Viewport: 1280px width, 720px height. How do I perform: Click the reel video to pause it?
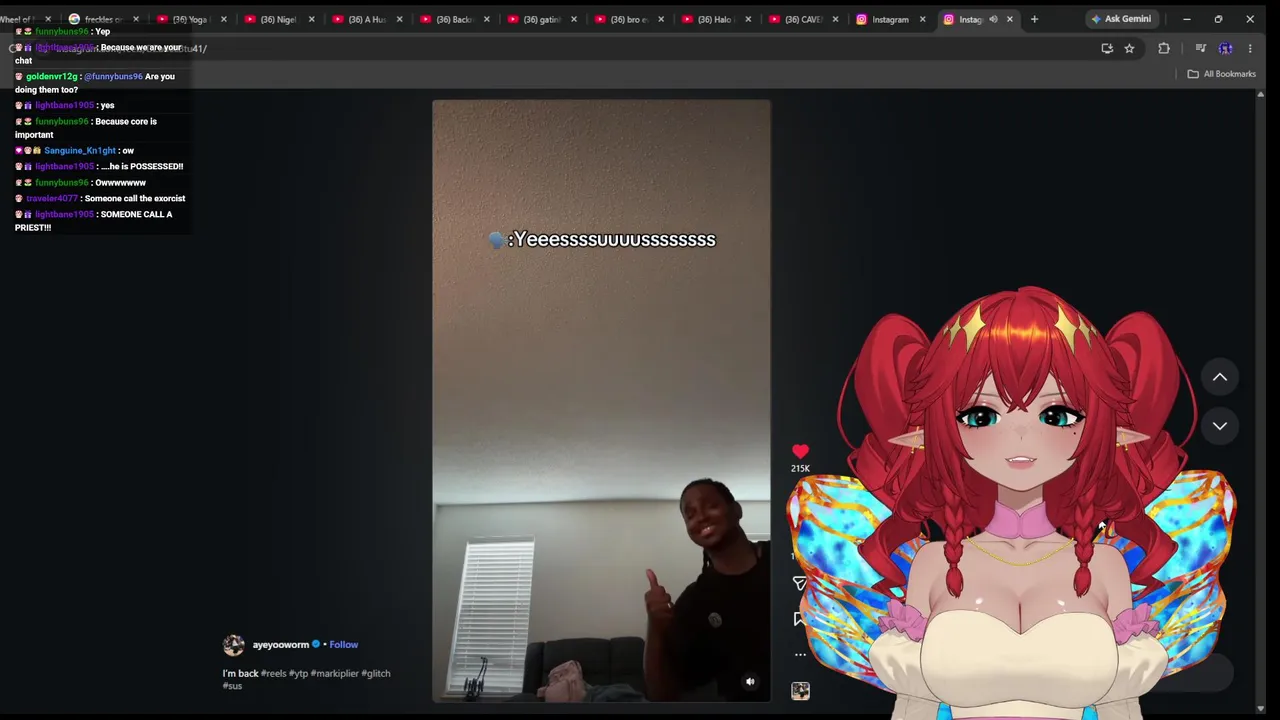coord(601,400)
